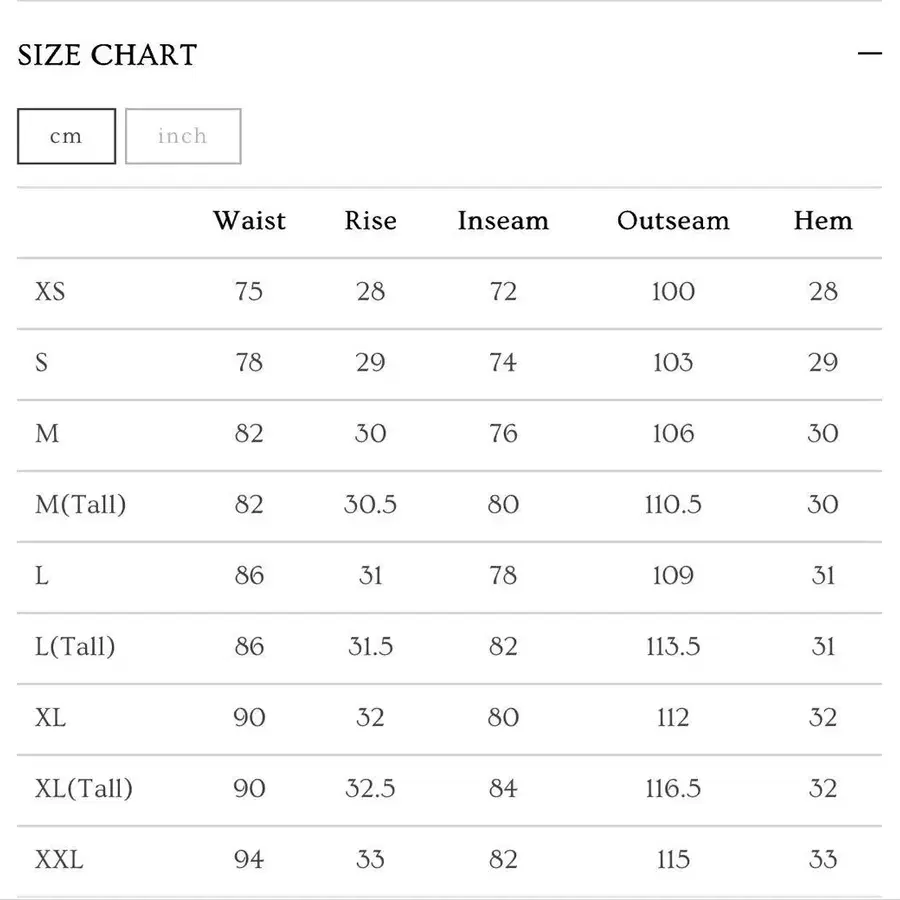The image size is (900, 900).
Task: Select the S size row label
Action: click(x=41, y=363)
